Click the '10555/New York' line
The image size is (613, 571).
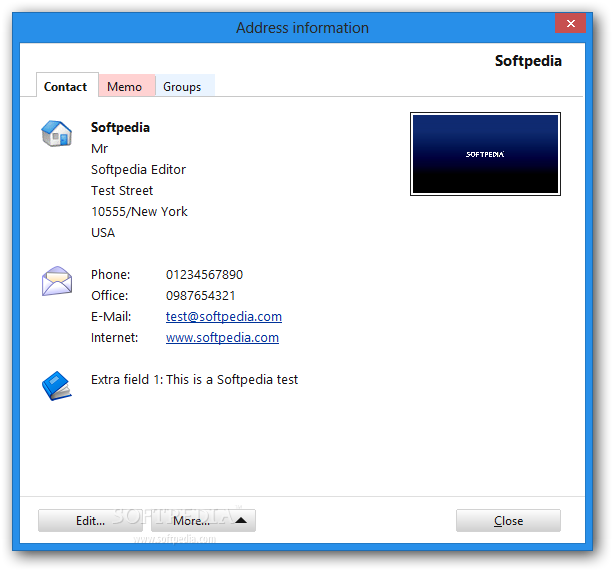point(139,212)
